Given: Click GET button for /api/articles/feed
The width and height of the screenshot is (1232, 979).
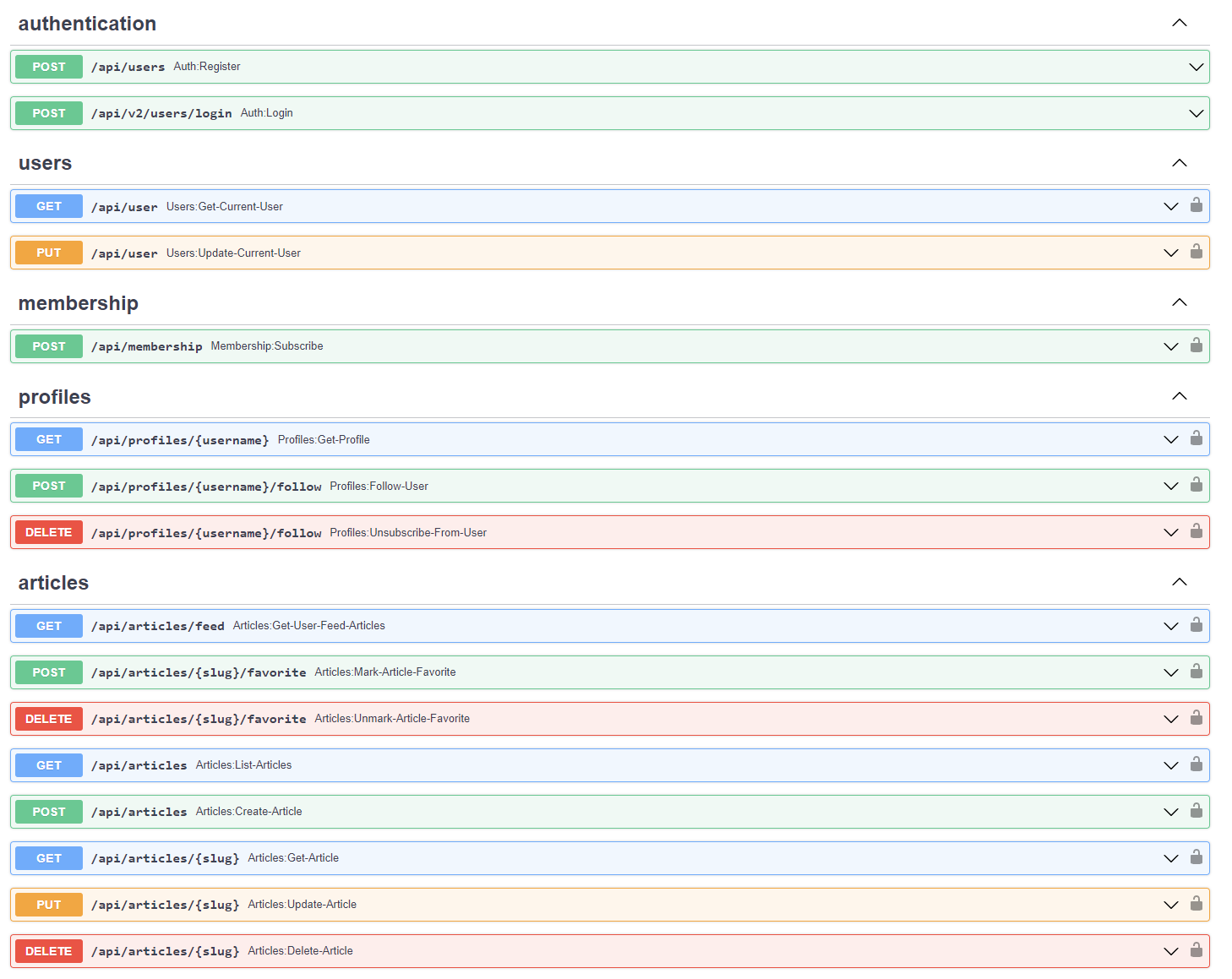Looking at the screenshot, I should 49,626.
